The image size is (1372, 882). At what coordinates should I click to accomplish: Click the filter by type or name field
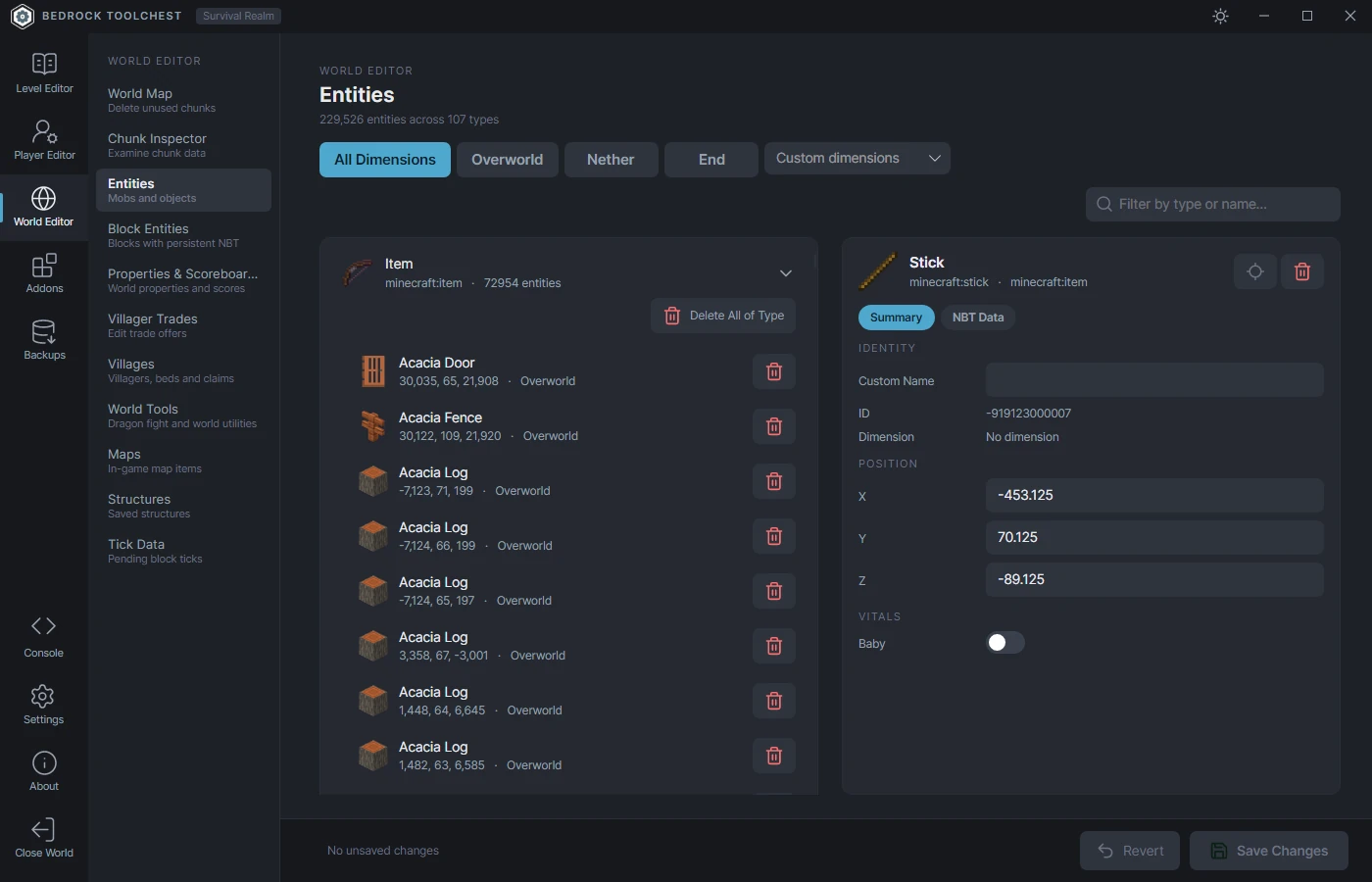coord(1213,204)
